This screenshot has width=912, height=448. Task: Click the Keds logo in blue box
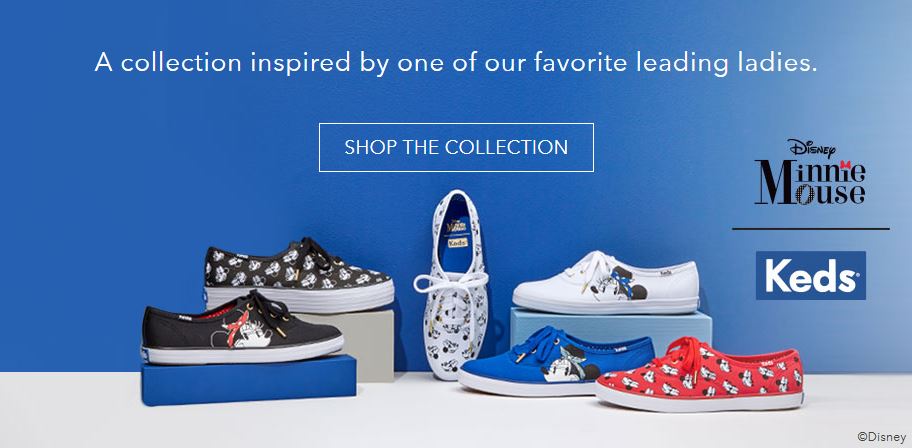click(810, 275)
